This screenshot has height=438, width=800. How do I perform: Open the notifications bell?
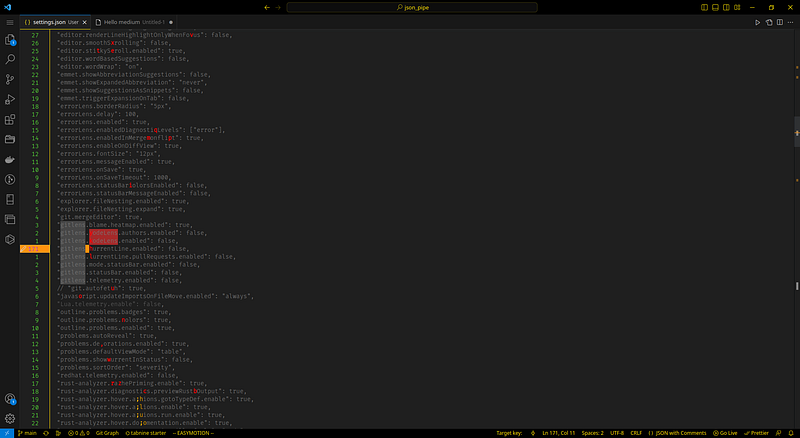click(x=791, y=433)
